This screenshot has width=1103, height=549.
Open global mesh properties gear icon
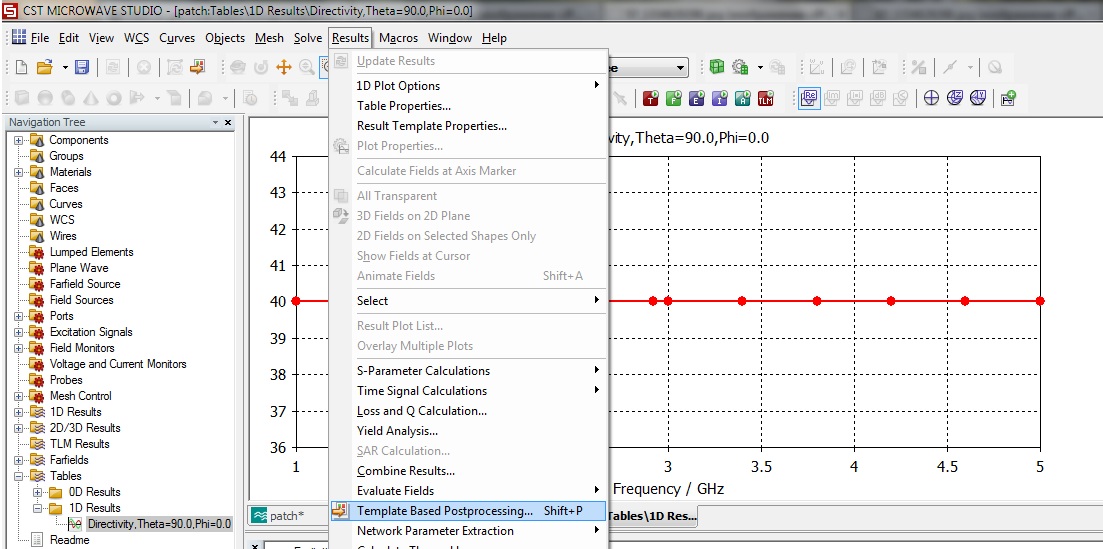click(x=739, y=68)
